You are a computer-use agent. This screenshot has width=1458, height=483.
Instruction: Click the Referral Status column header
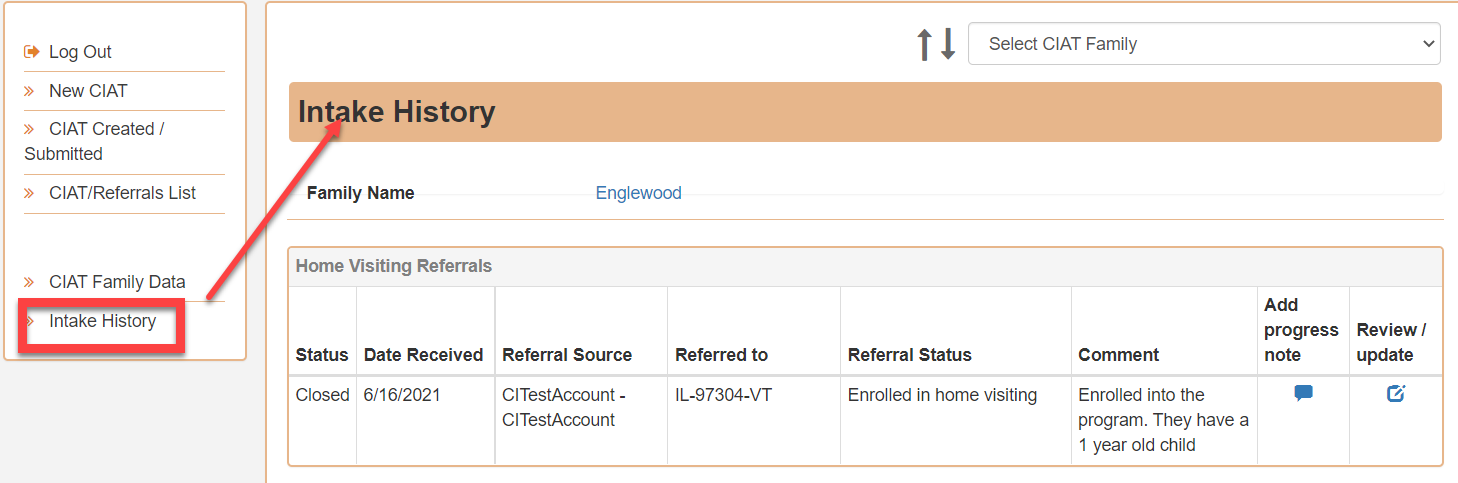click(909, 355)
